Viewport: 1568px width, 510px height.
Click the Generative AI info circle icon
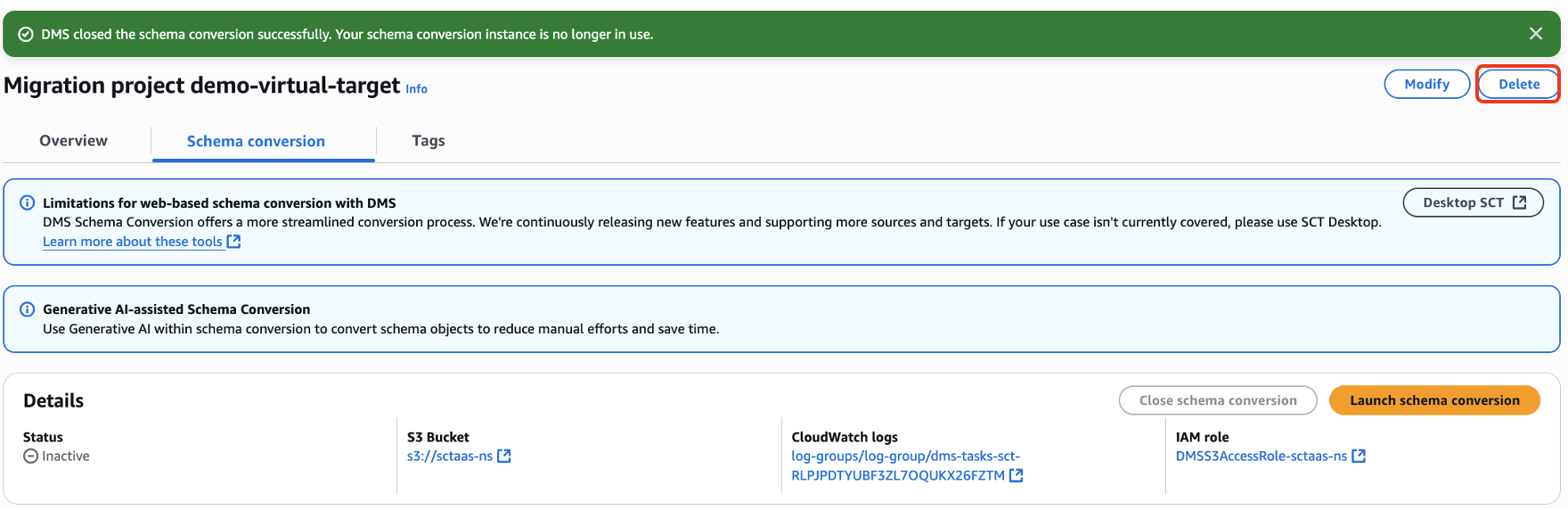click(x=28, y=309)
